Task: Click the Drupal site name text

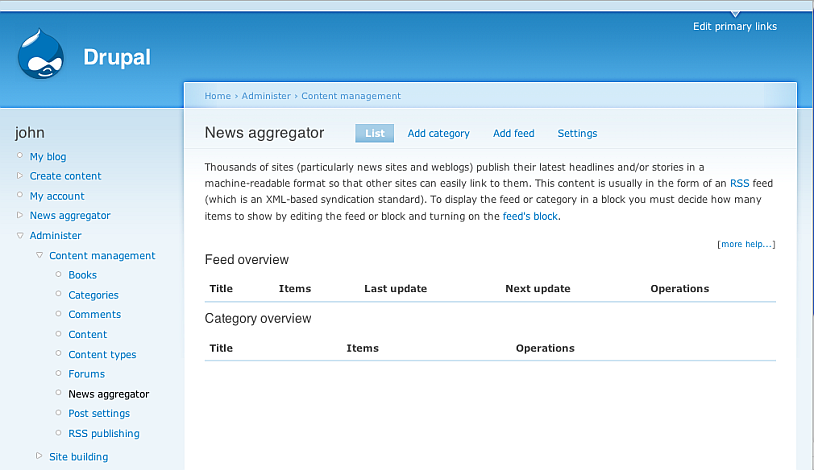Action: click(117, 57)
